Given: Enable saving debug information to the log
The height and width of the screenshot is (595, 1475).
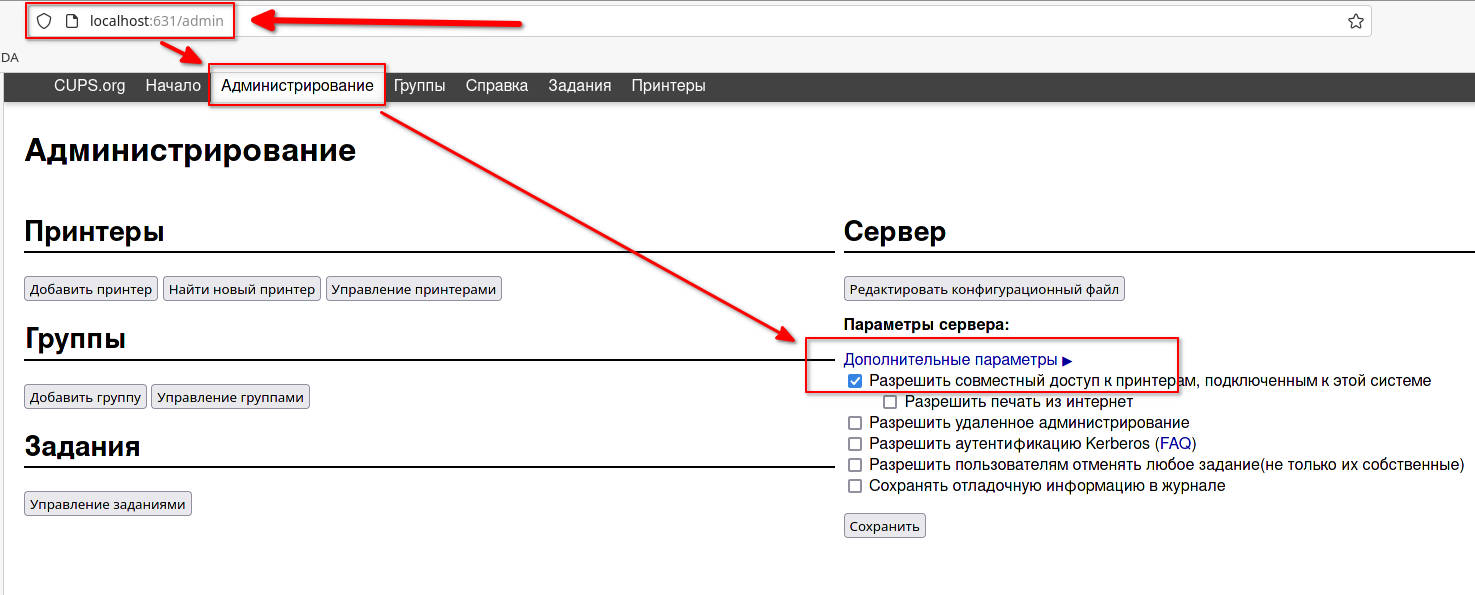Looking at the screenshot, I should pos(855,485).
